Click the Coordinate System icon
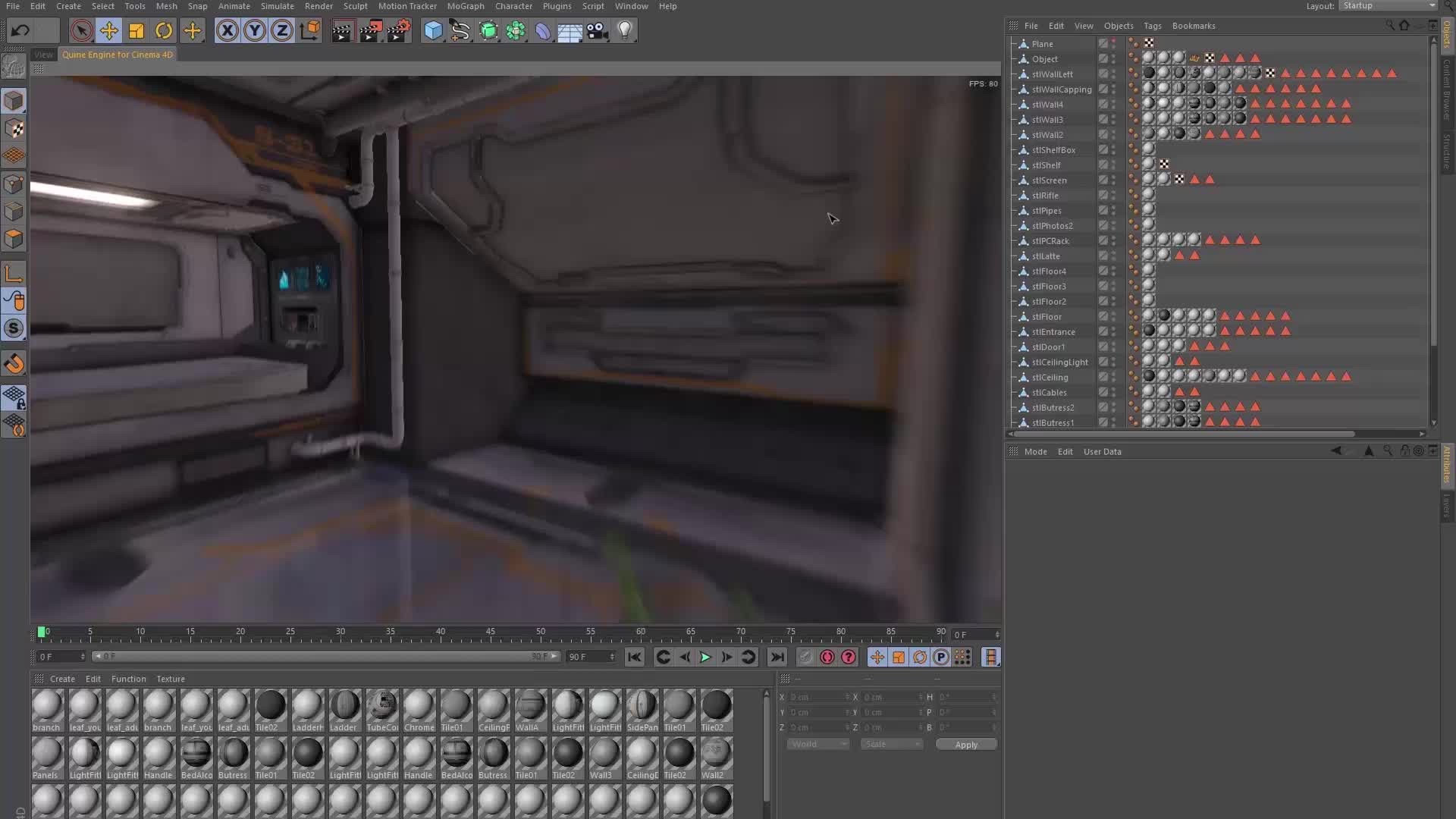The width and height of the screenshot is (1456, 819). pos(309,31)
